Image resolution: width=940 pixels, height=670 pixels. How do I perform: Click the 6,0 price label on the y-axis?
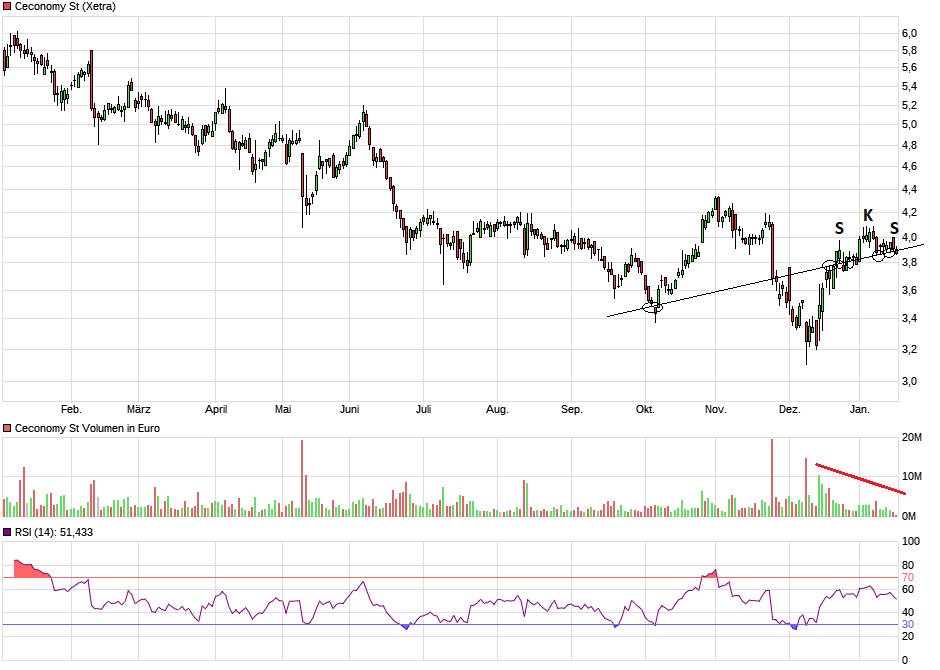point(909,33)
